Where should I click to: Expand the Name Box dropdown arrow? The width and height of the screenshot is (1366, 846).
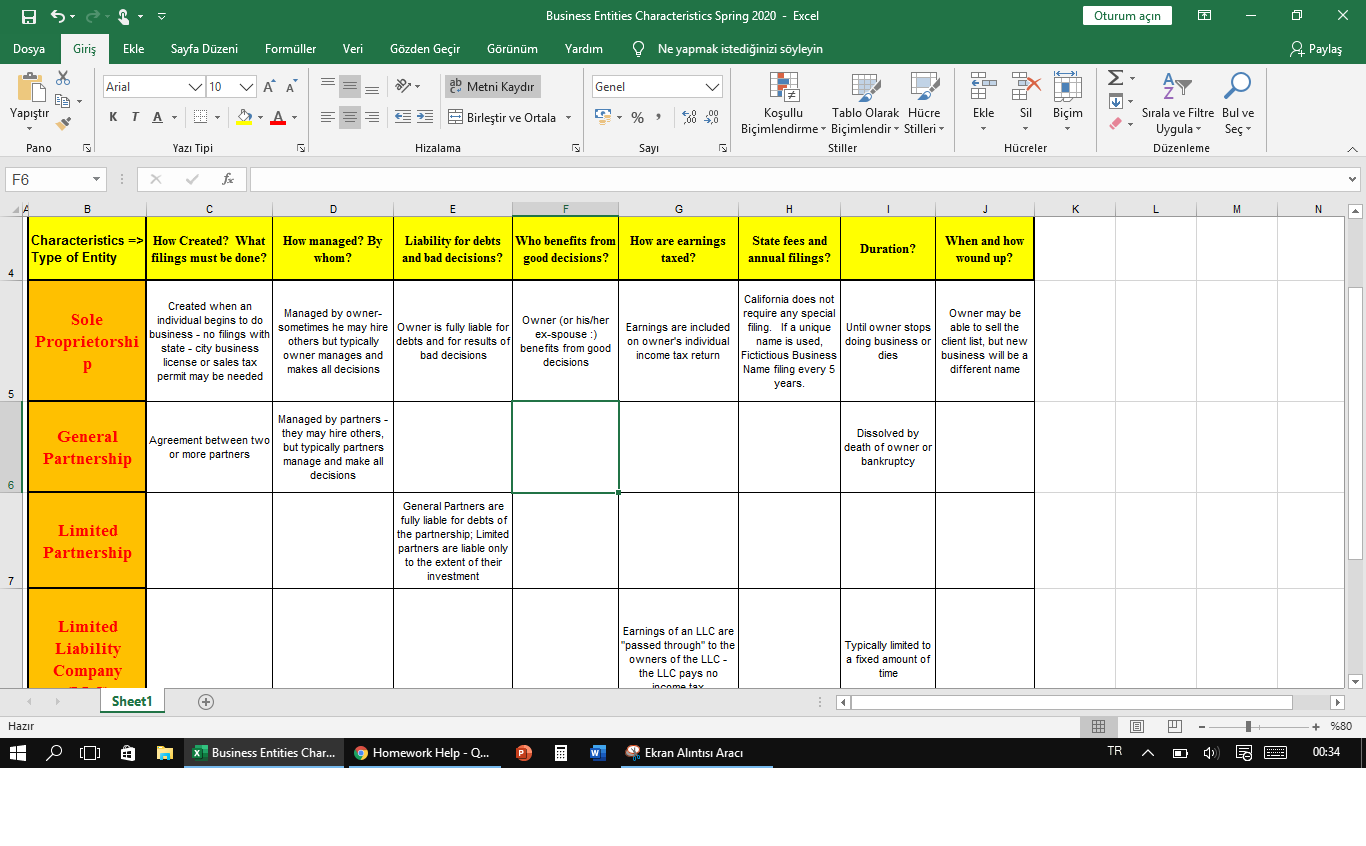pos(97,180)
